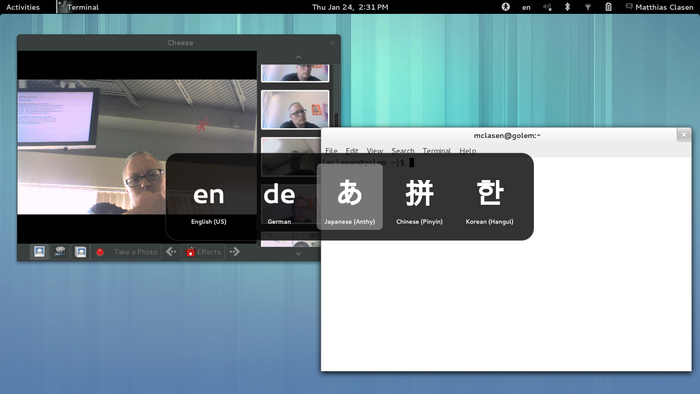Open volume control in top bar
Image resolution: width=700 pixels, height=394 pixels.
click(x=547, y=7)
